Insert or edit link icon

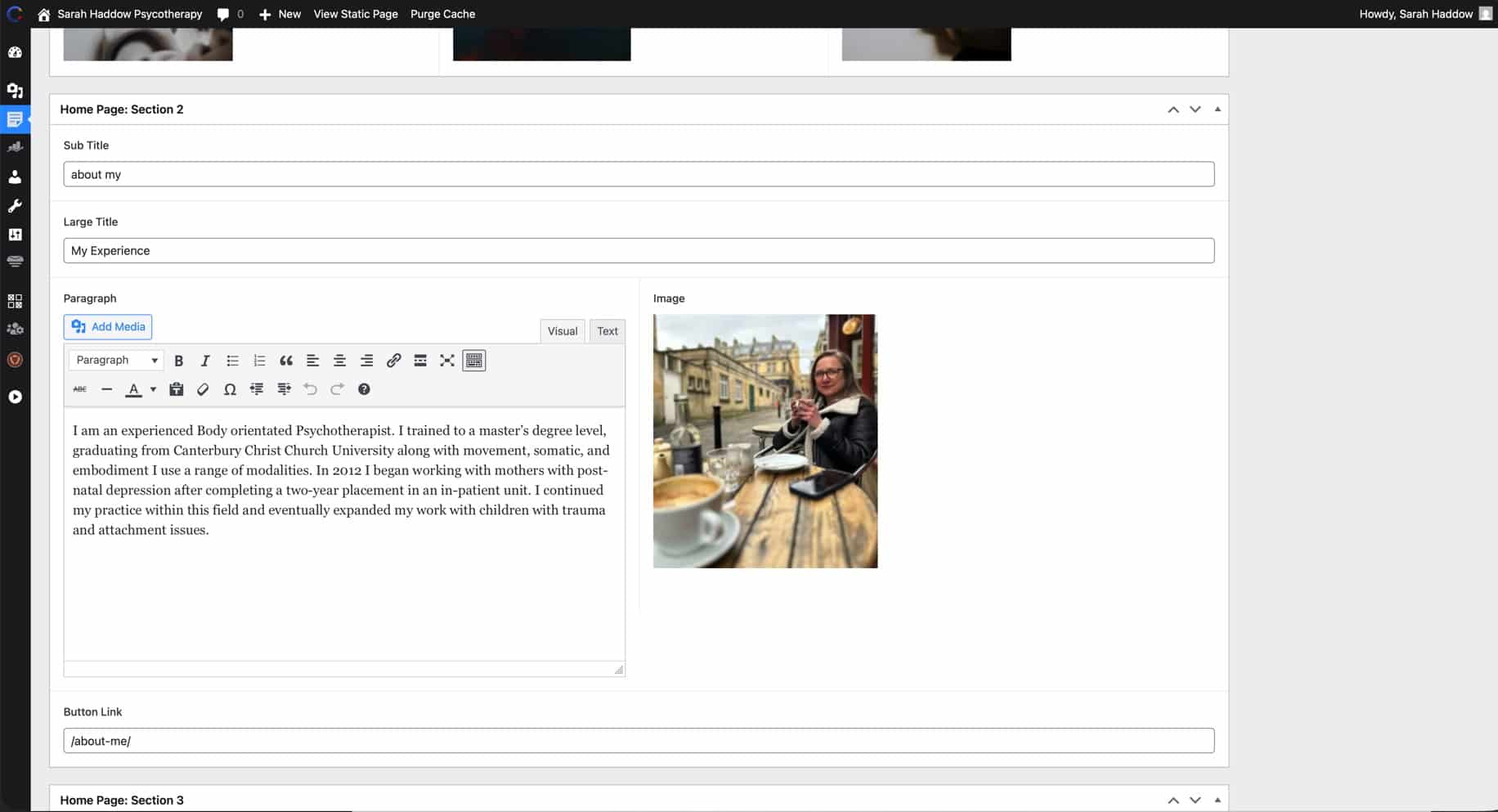click(x=393, y=361)
